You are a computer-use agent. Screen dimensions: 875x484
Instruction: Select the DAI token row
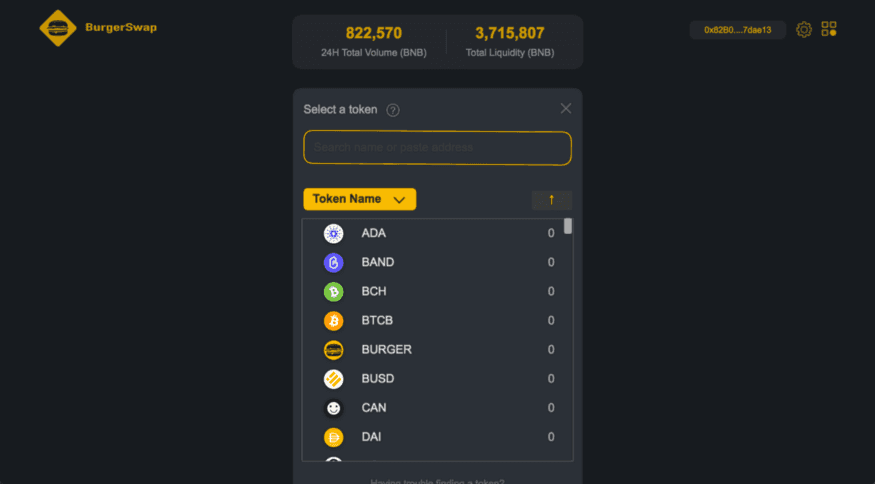click(437, 437)
